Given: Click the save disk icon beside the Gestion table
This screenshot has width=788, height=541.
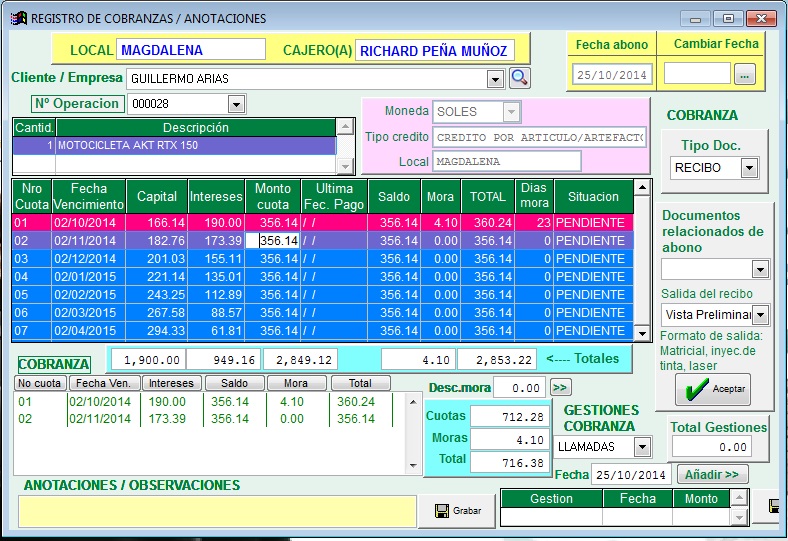Looking at the screenshot, I should pyautogui.click(x=775, y=507).
